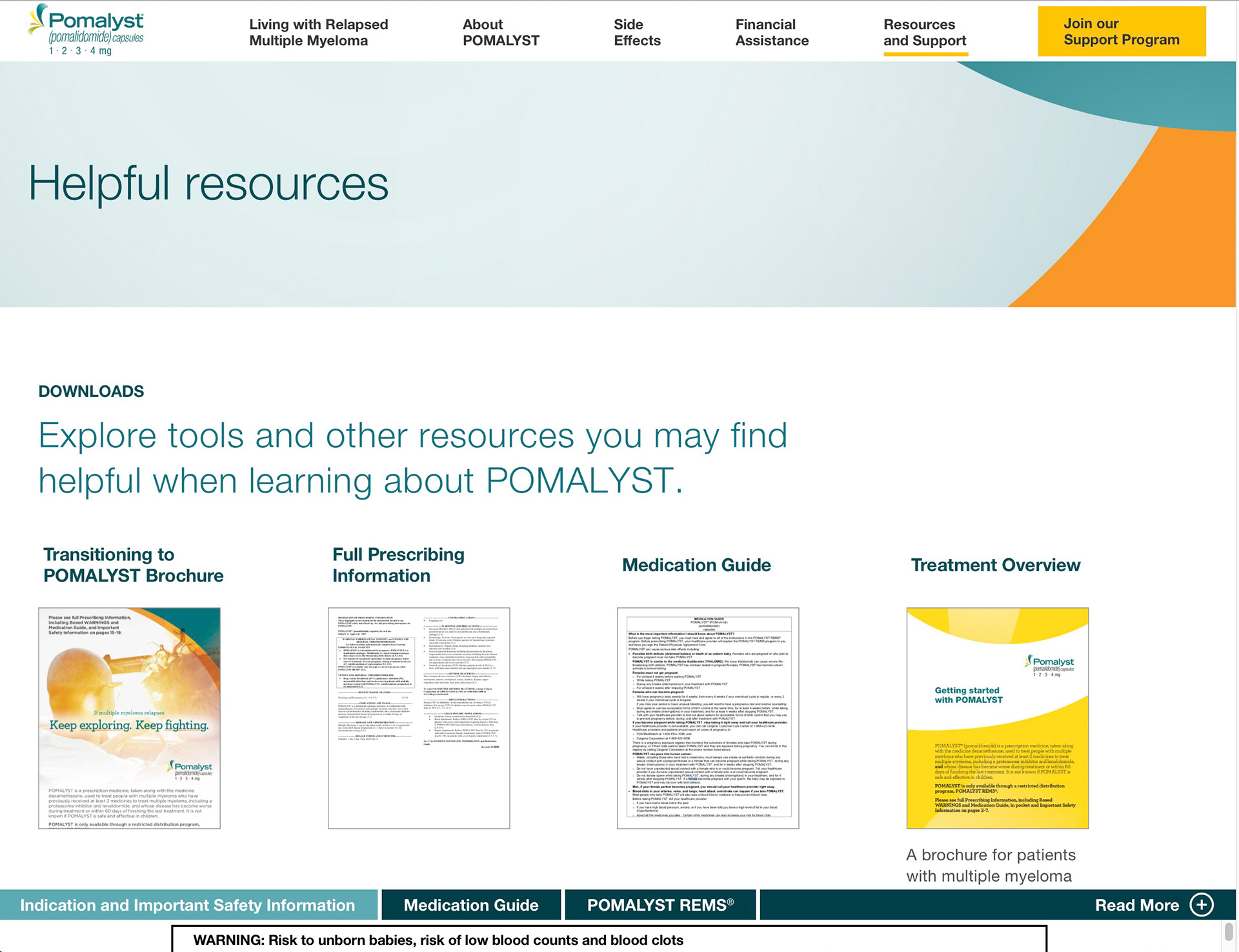Click the Join our Support Program button
The width and height of the screenshot is (1239, 952).
1122,32
